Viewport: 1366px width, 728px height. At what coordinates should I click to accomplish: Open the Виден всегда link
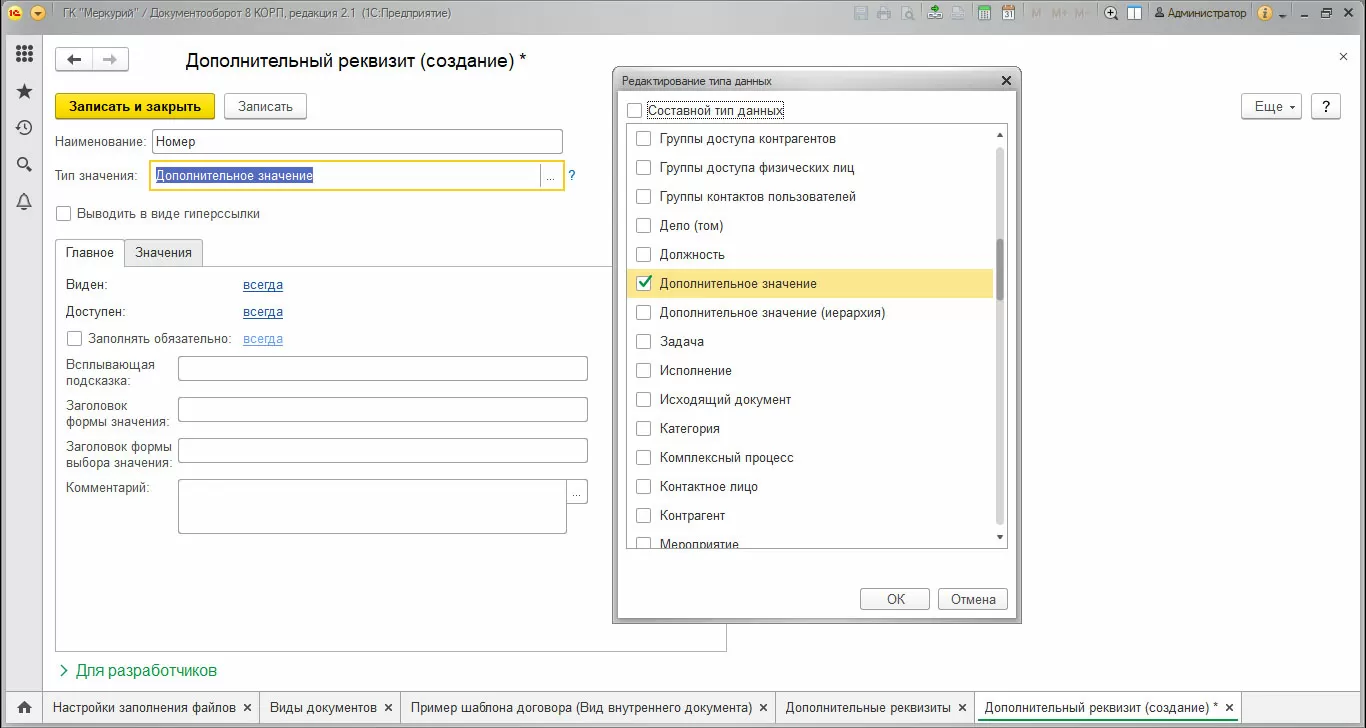point(263,285)
